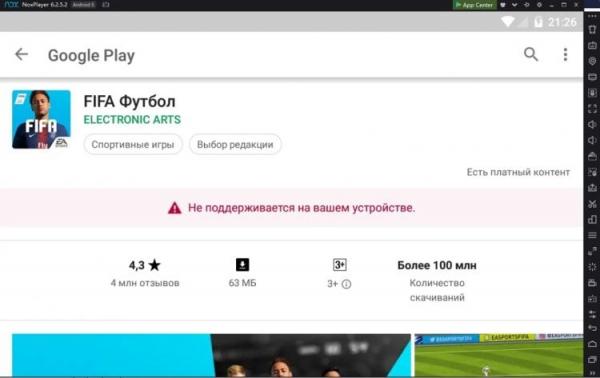The height and width of the screenshot is (378, 600).
Task: Open the green football pitch screenshot
Action: pyautogui.click(x=499, y=355)
